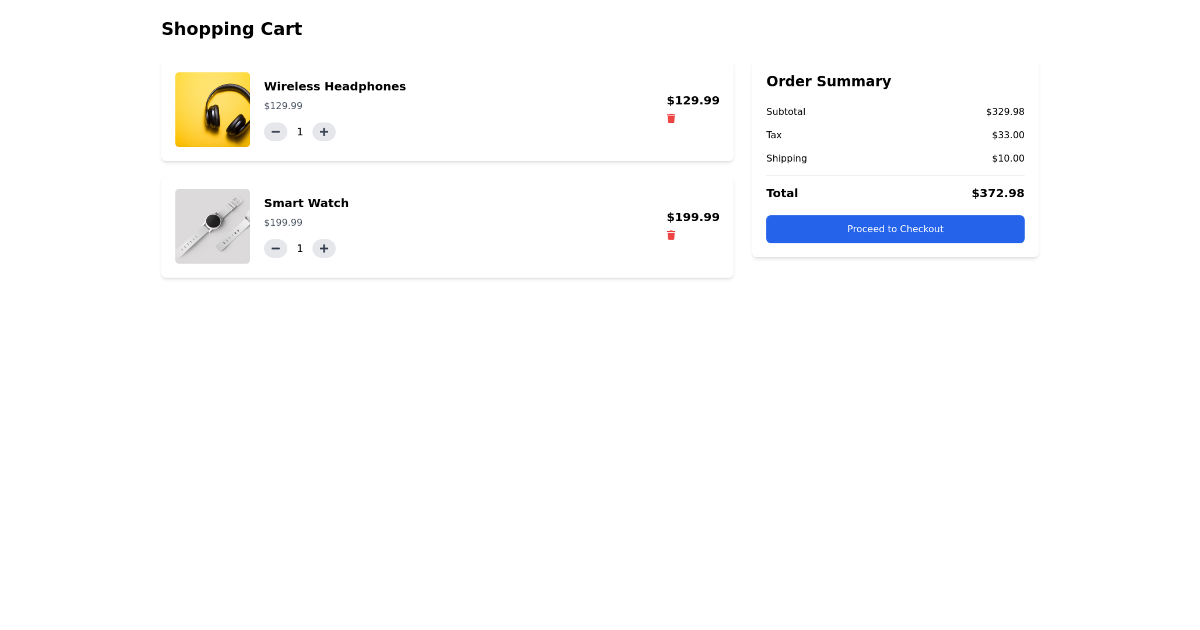Screen dimensions: 1200x630
Task: Click the Shopping Cart page heading
Action: [231, 28]
